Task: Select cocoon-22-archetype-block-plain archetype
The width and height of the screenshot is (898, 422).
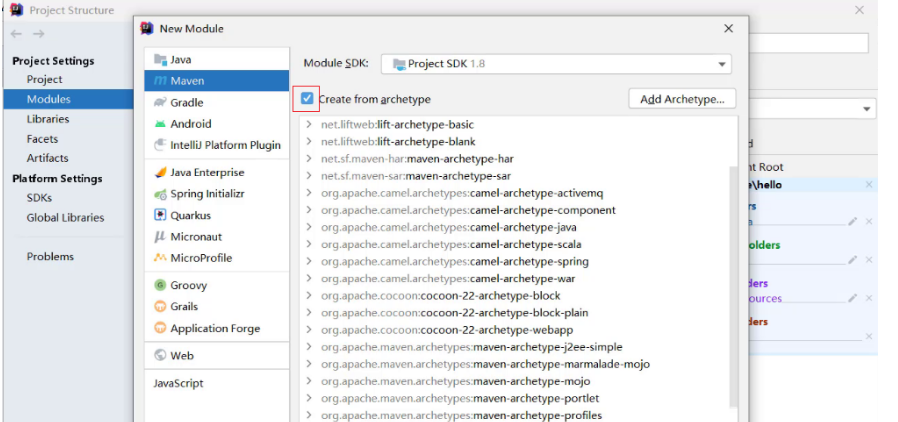Action: (455, 313)
